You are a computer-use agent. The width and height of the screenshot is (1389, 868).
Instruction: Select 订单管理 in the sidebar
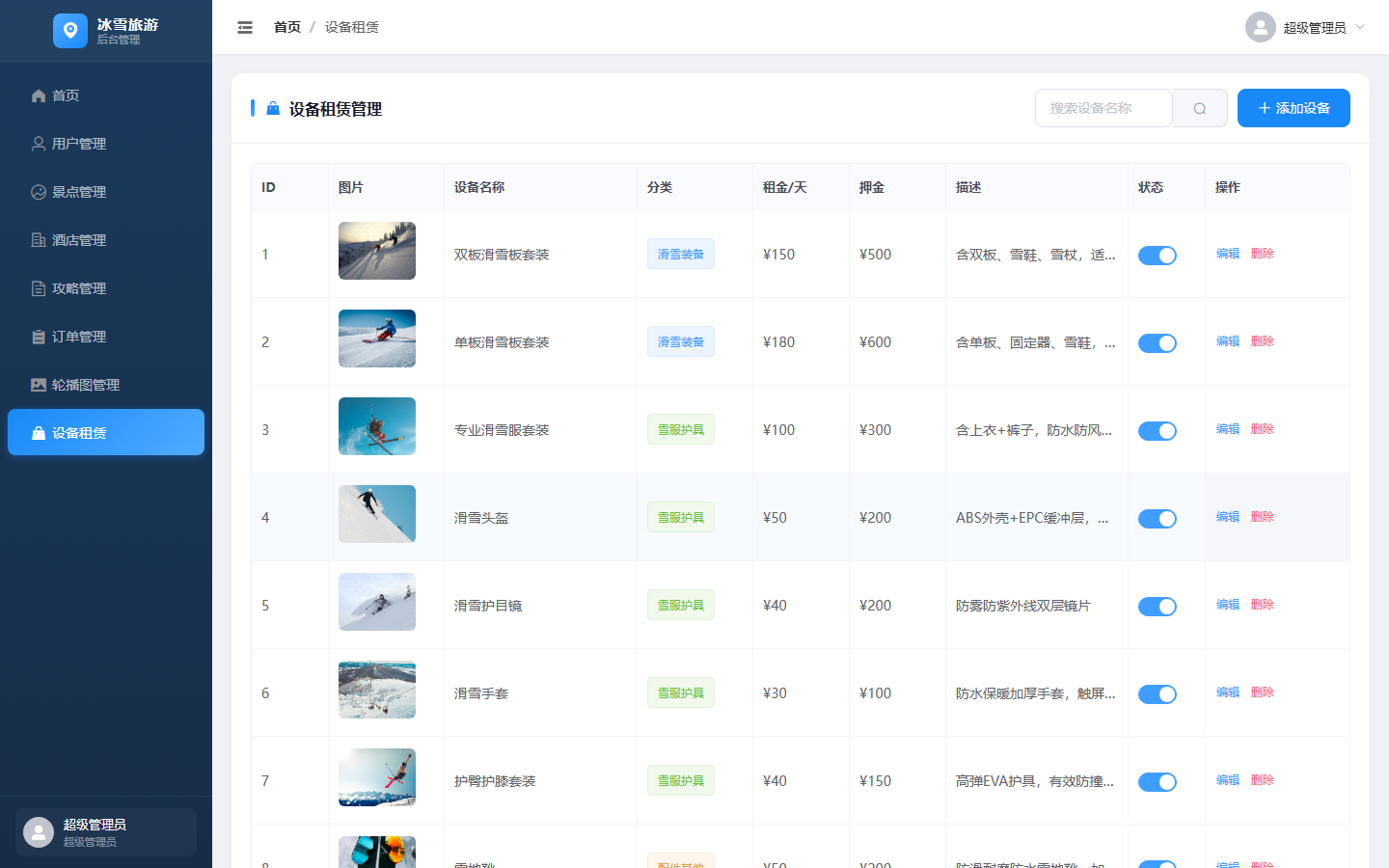point(106,337)
